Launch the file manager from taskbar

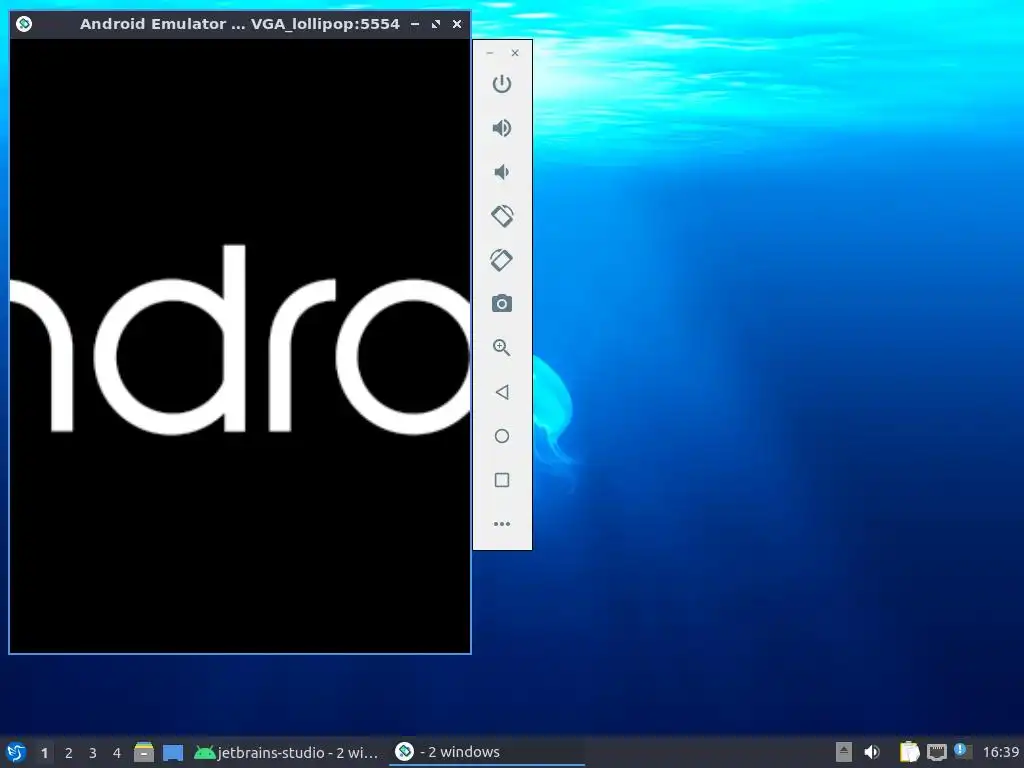(144, 752)
